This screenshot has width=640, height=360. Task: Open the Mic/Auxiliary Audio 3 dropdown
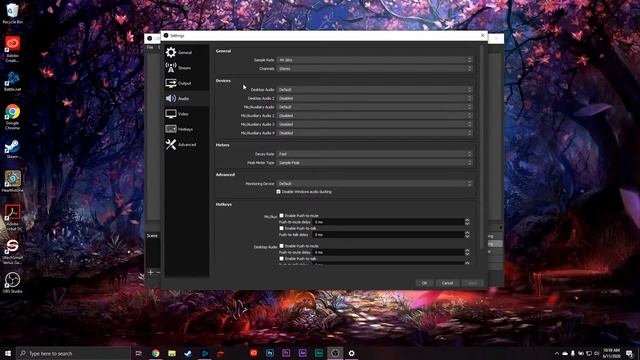tap(374, 124)
